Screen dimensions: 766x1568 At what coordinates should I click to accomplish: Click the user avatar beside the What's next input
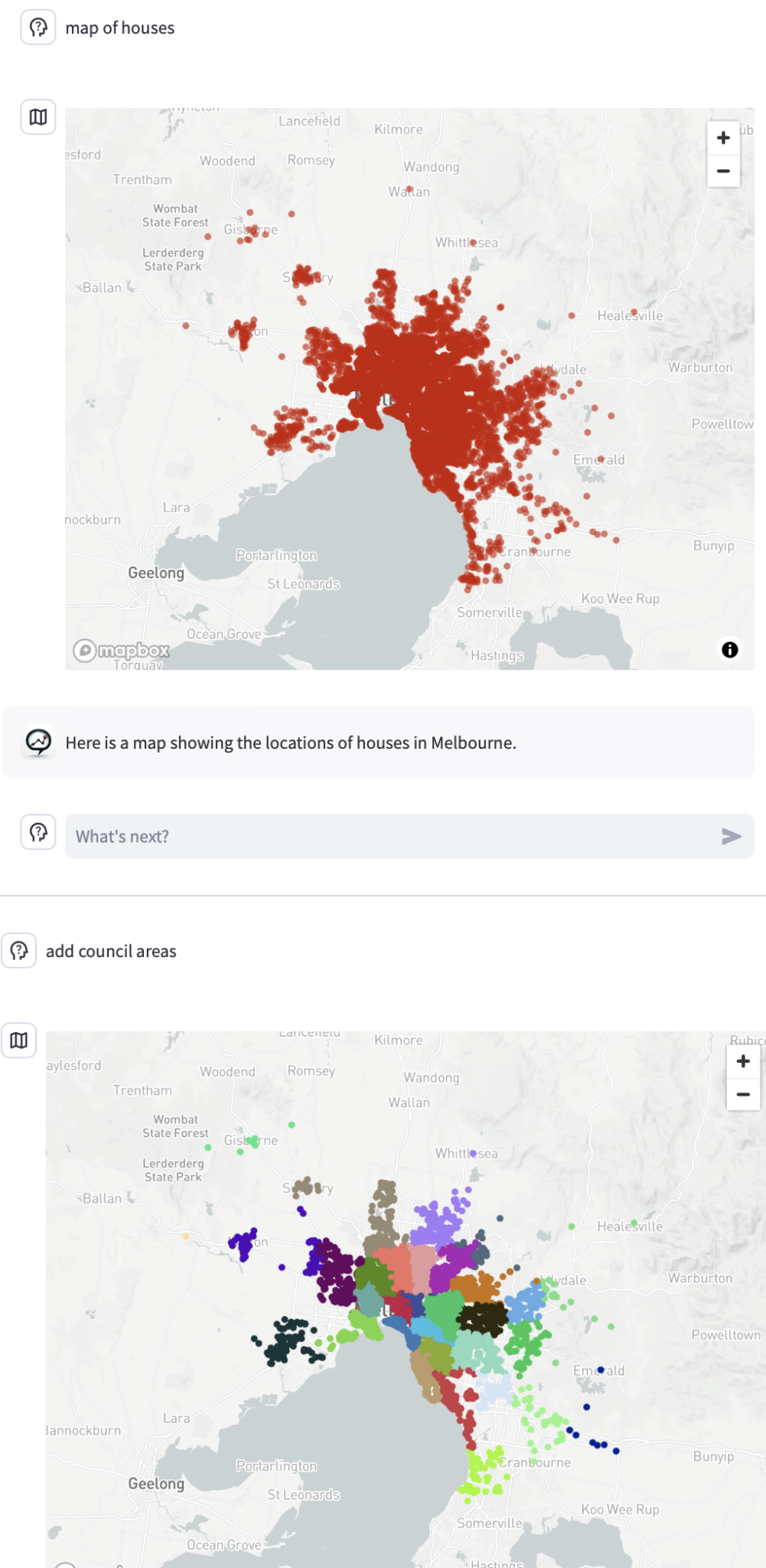(38, 832)
